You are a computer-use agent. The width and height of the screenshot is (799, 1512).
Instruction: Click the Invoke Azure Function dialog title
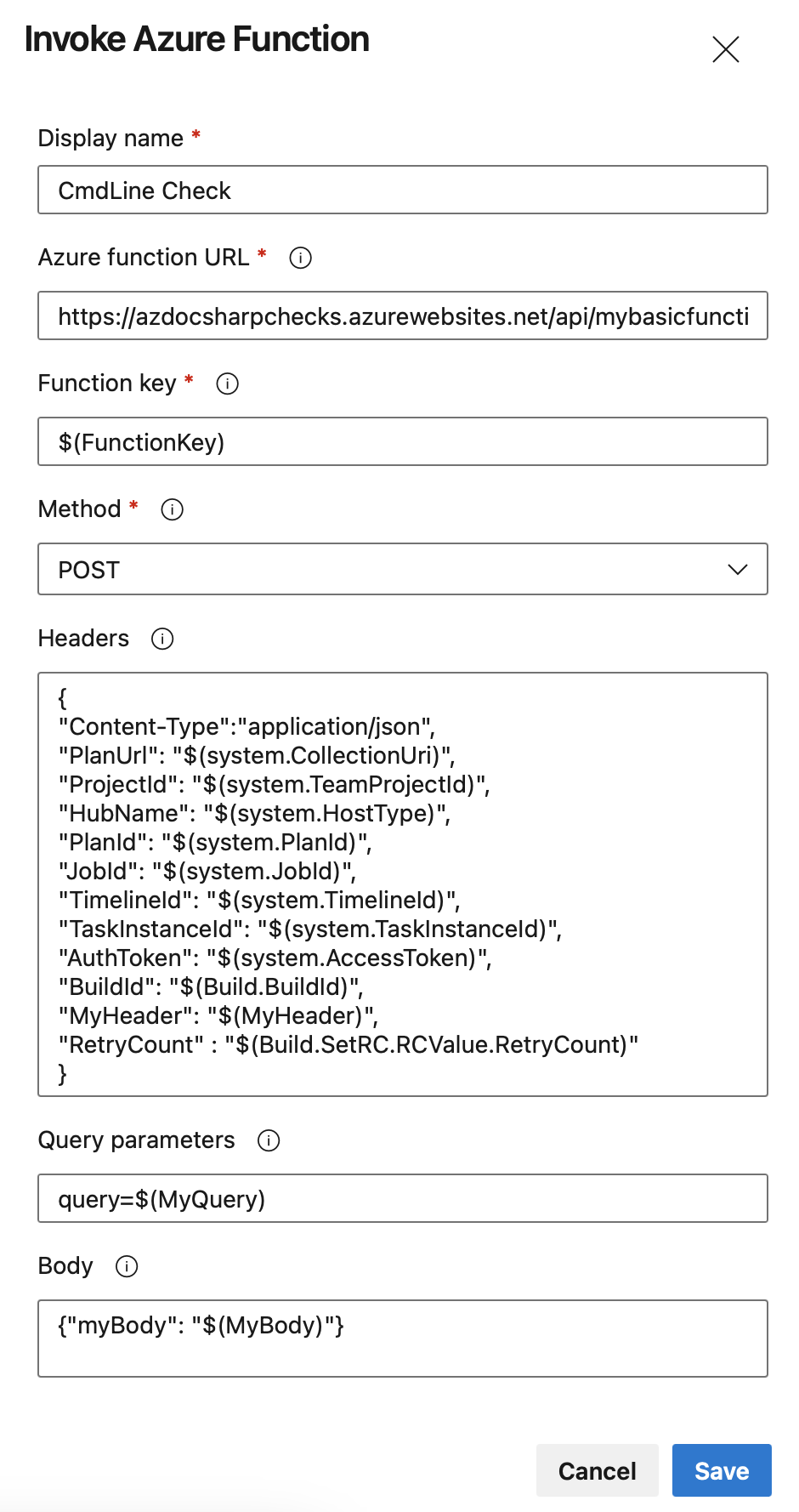point(198,38)
